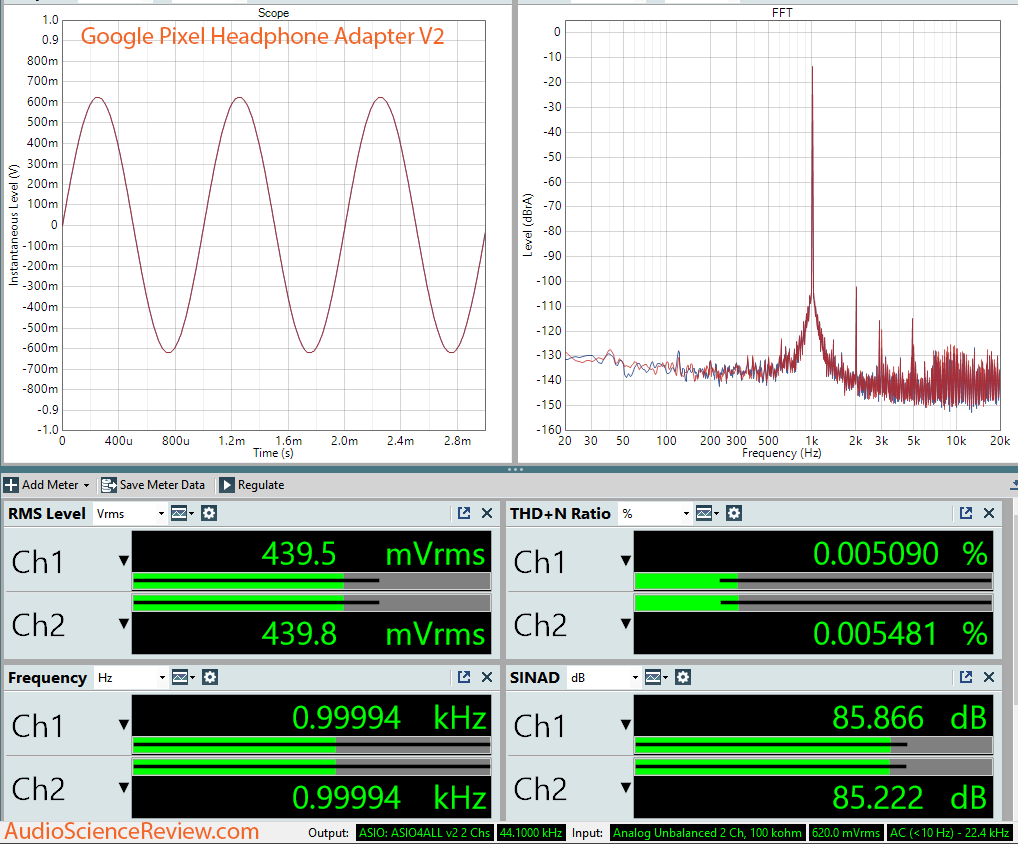The image size is (1018, 844).
Task: Open Frequency meter graph view icon
Action: (x=182, y=678)
